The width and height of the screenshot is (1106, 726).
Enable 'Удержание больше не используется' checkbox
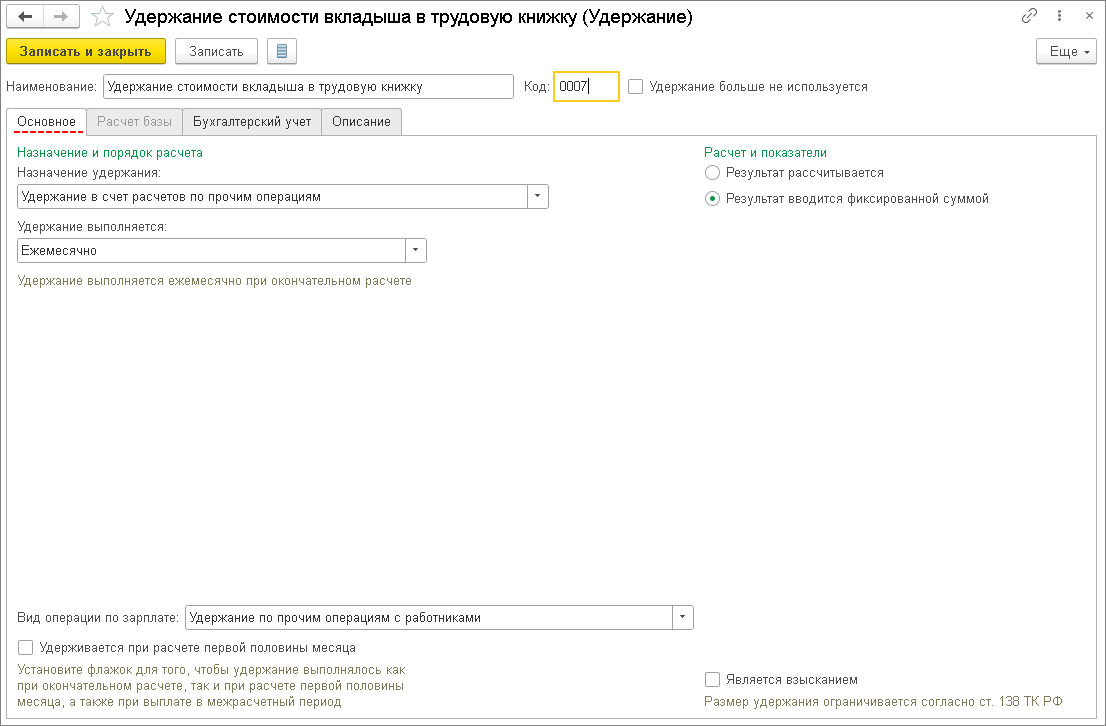(x=636, y=87)
